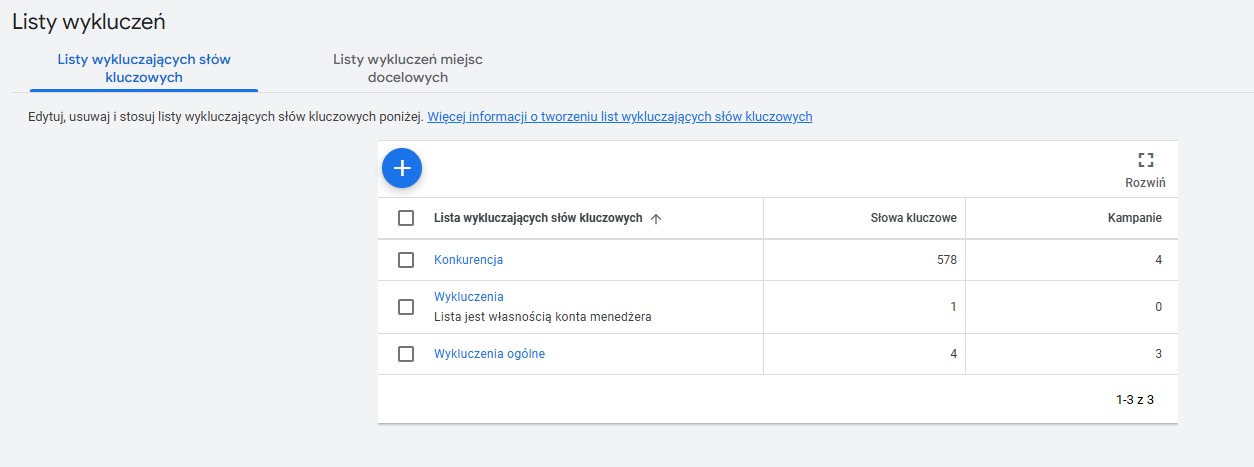This screenshot has height=467, width=1254.
Task: Switch to Listy wykluczających słów kluczowych tab
Action: 144,68
